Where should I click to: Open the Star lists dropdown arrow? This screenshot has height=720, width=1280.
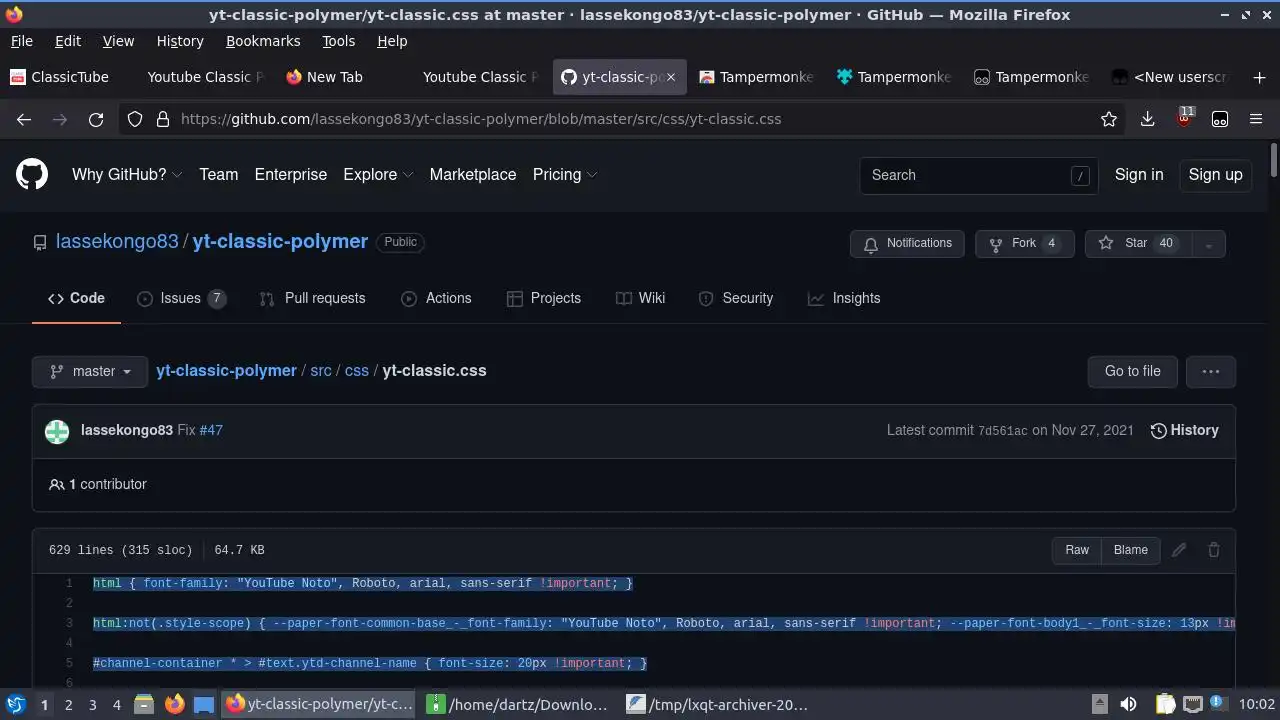point(1208,244)
